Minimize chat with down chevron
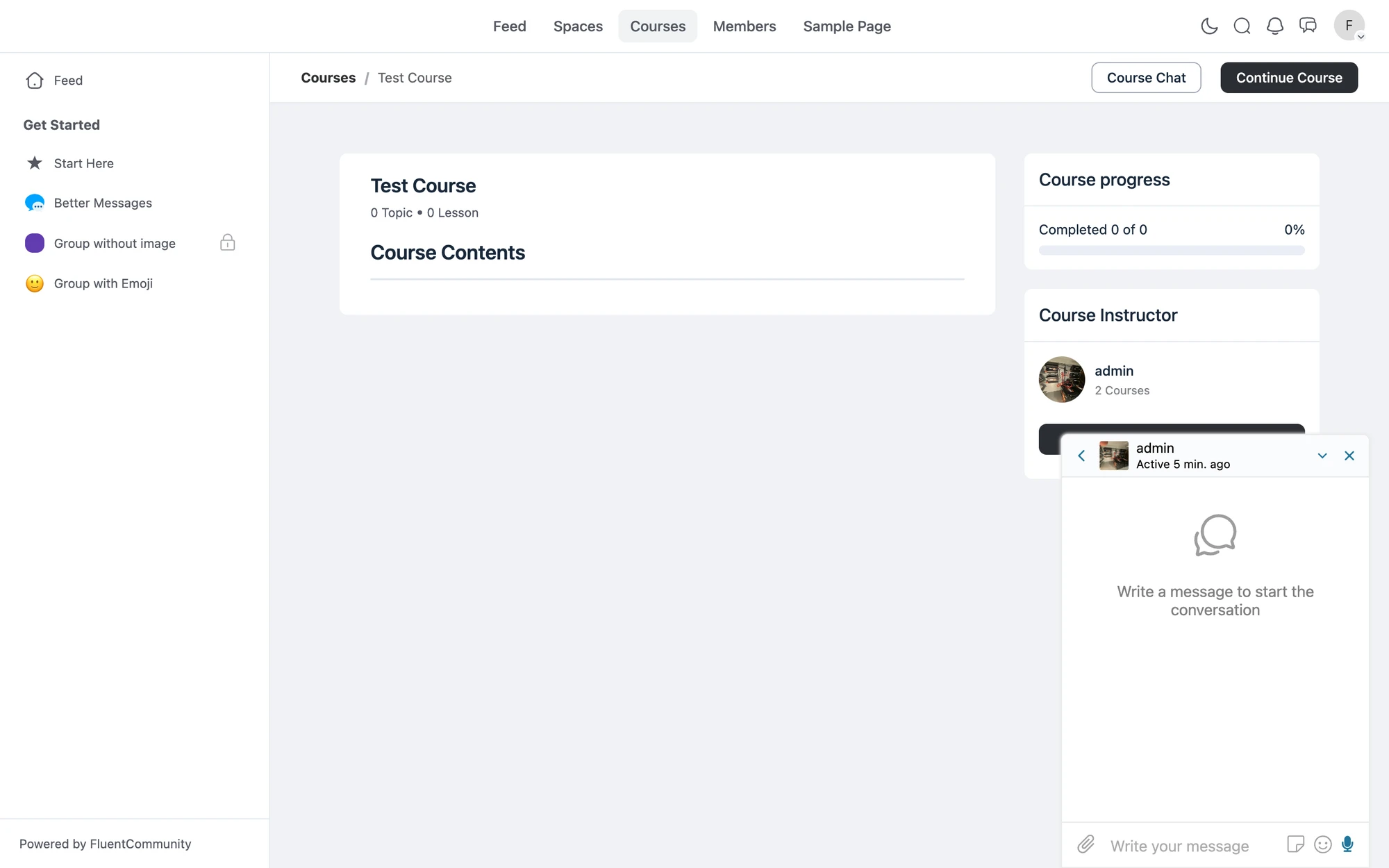The image size is (1389, 868). 1322,456
